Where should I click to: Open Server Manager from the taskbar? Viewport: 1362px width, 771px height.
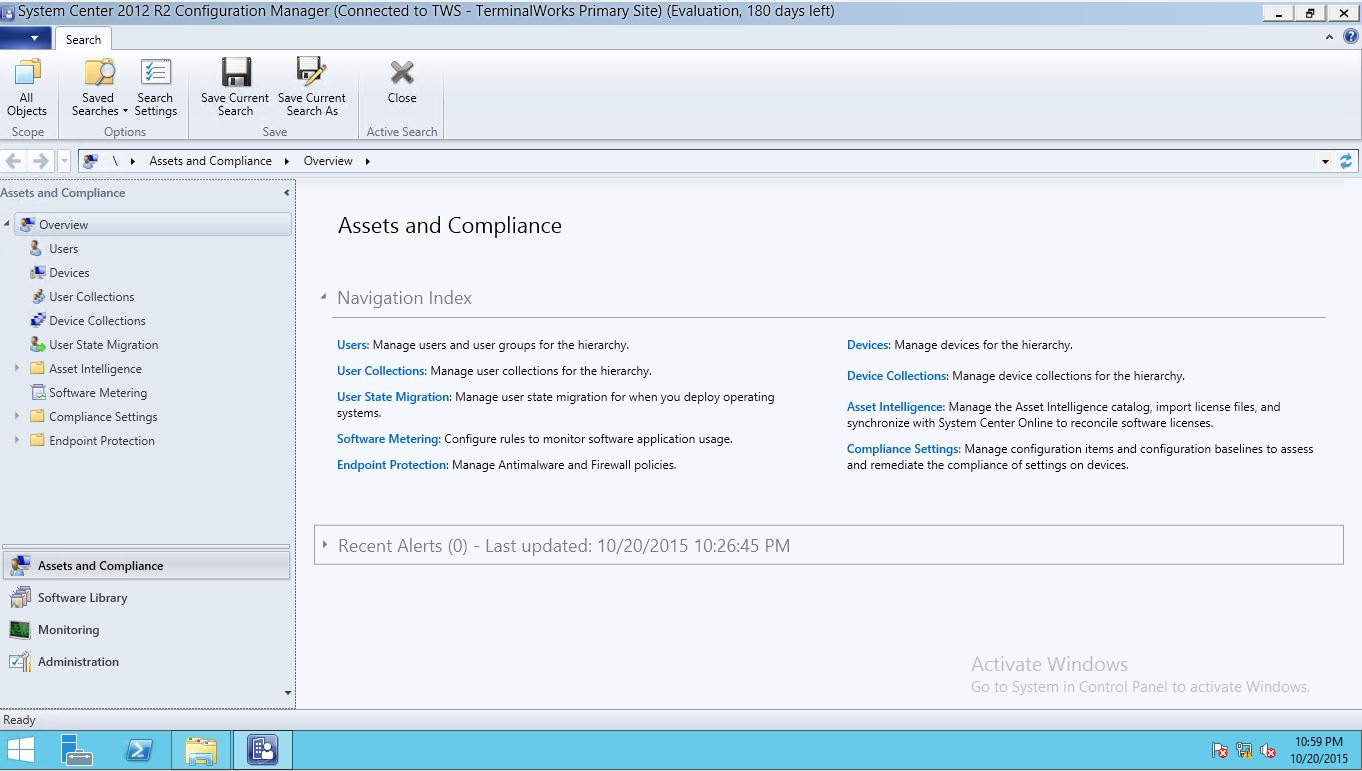point(76,750)
